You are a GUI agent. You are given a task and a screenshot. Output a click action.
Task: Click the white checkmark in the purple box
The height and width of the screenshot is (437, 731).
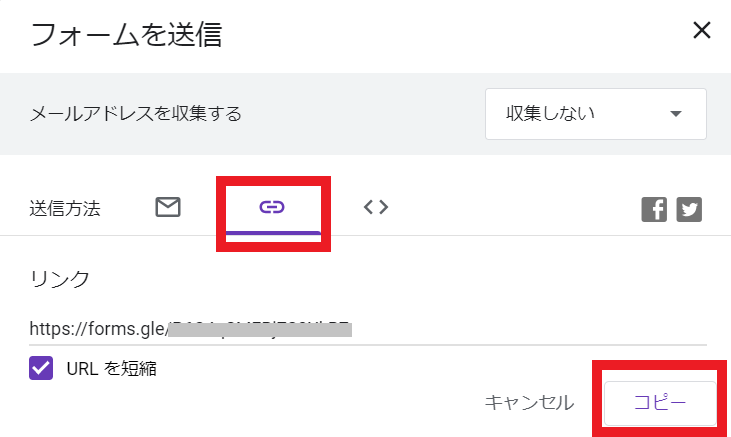(x=41, y=368)
